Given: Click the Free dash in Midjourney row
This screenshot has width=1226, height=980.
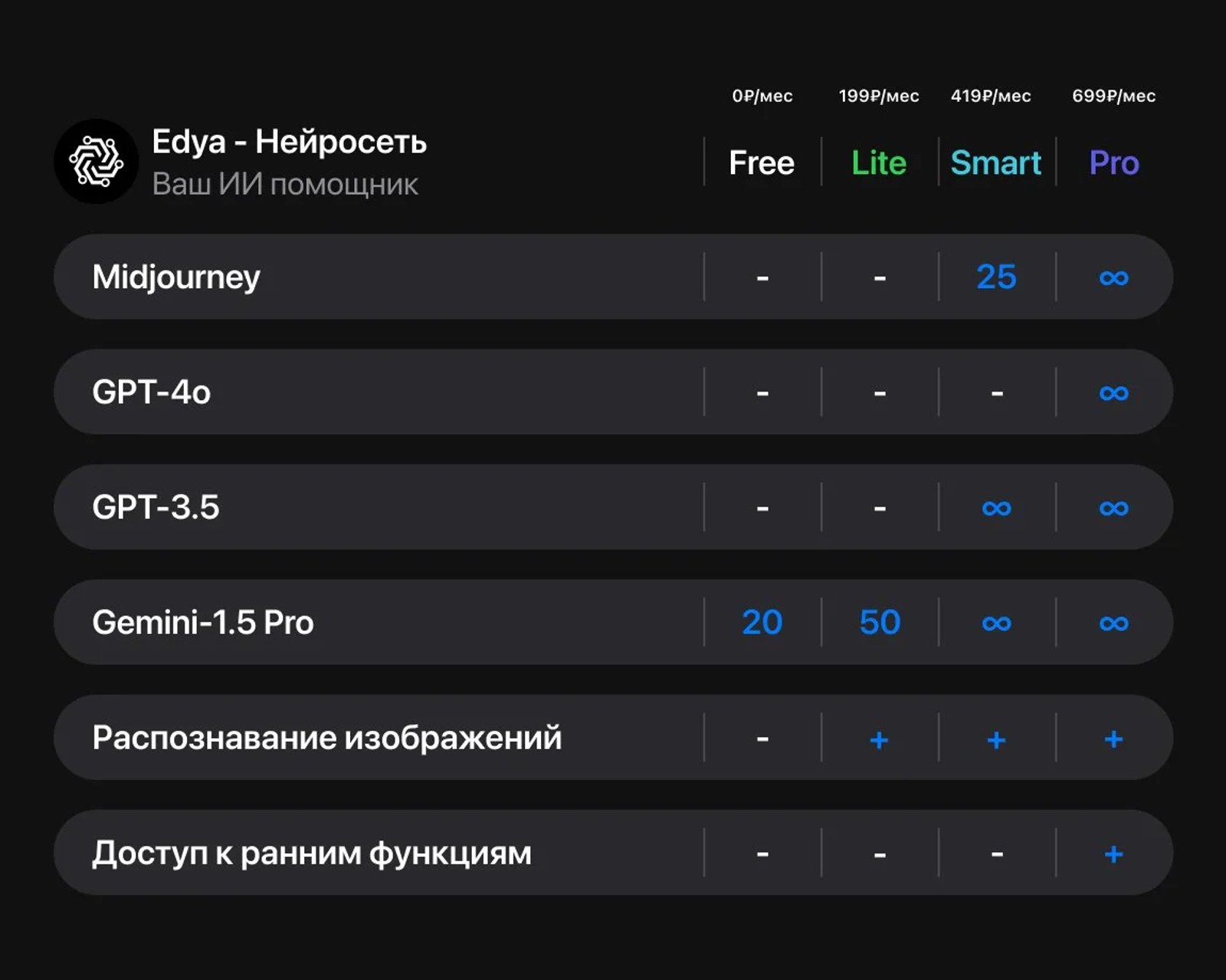Looking at the screenshot, I should pos(762,278).
